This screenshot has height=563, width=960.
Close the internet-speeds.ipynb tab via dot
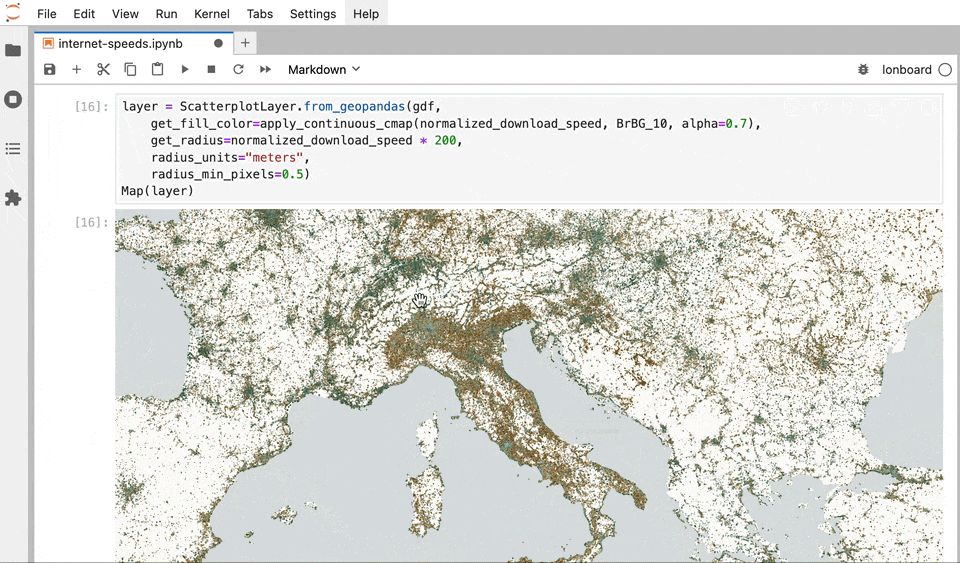(219, 43)
